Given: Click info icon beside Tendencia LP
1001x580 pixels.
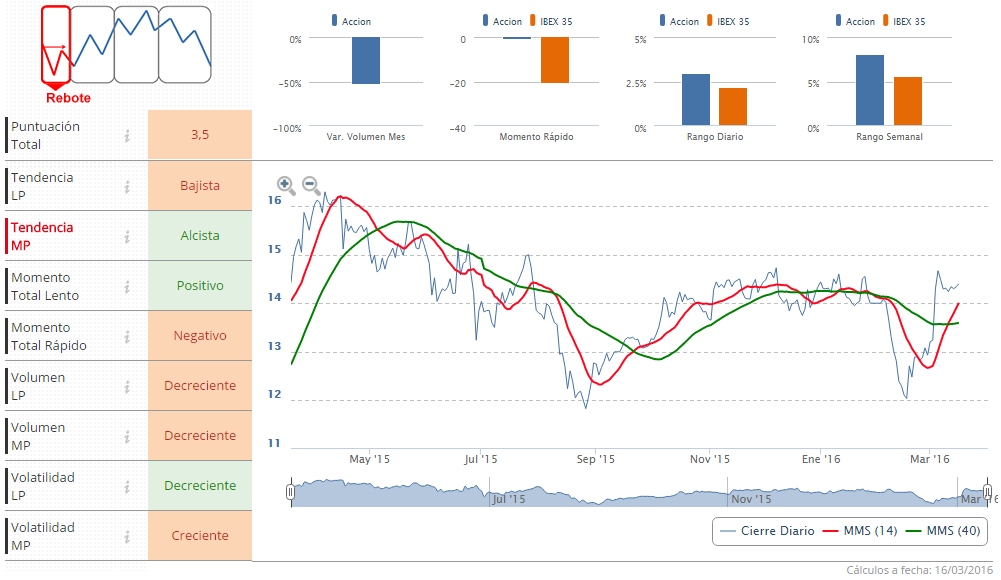Looking at the screenshot, I should (x=127, y=186).
